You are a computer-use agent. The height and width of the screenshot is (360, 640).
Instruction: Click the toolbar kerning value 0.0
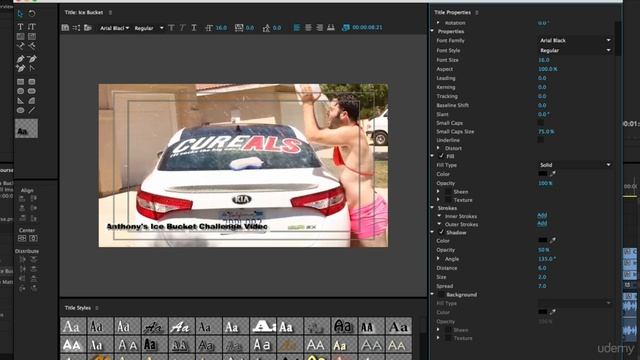tap(249, 28)
